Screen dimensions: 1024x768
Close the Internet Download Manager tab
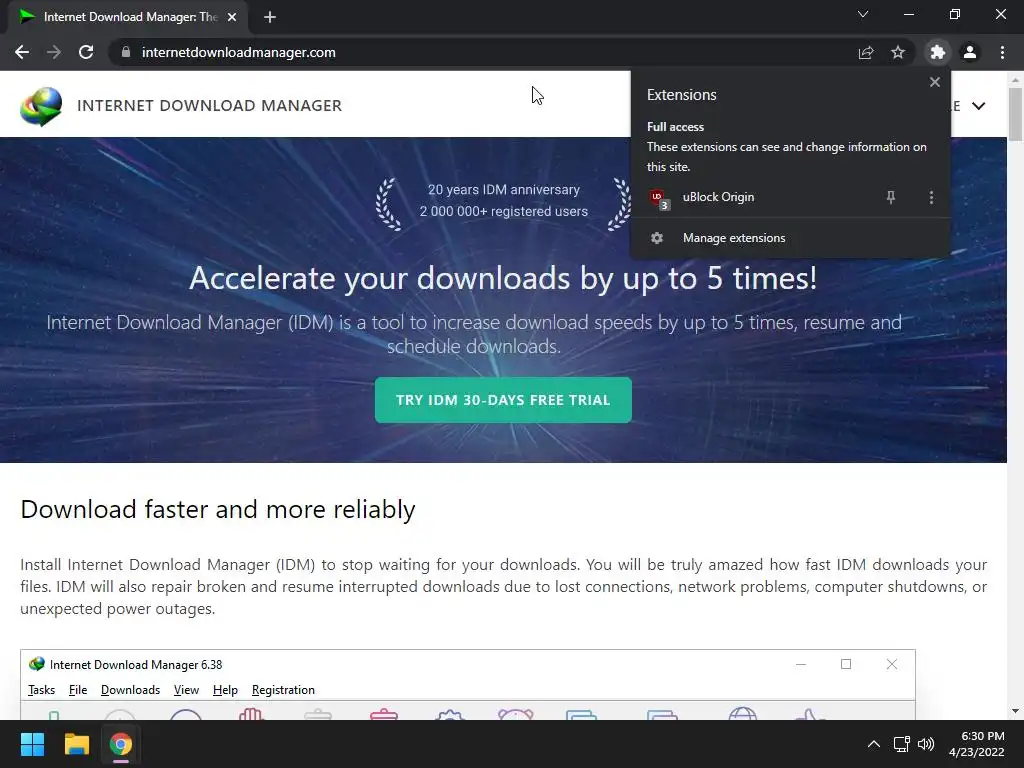(x=231, y=17)
